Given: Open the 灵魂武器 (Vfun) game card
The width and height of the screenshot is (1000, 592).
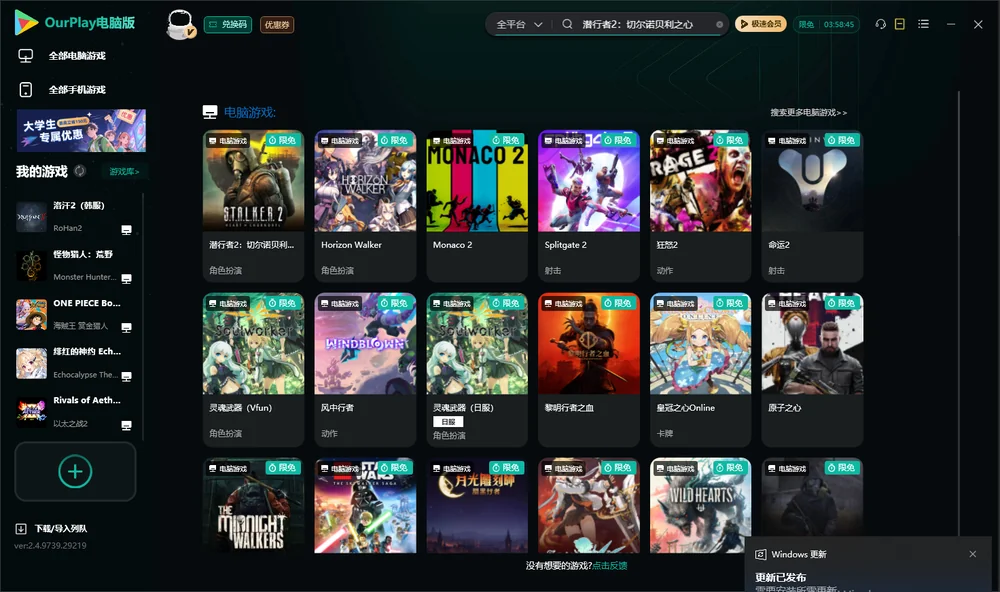Looking at the screenshot, I should tap(253, 369).
